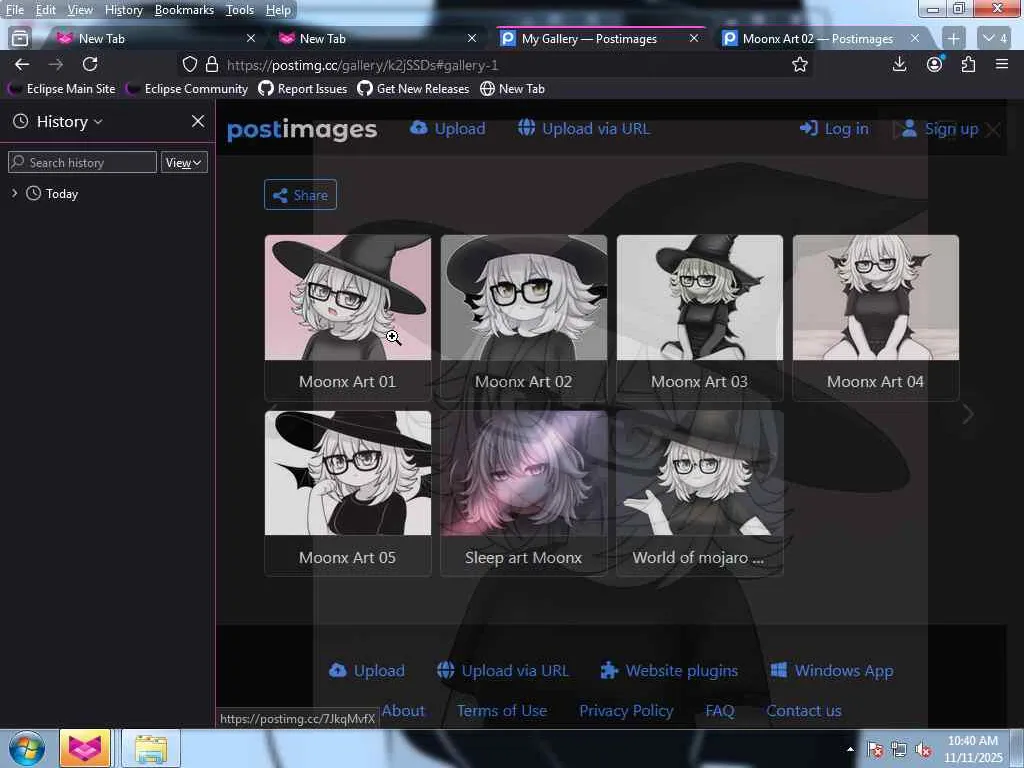Open a new tab with plus button

953,39
